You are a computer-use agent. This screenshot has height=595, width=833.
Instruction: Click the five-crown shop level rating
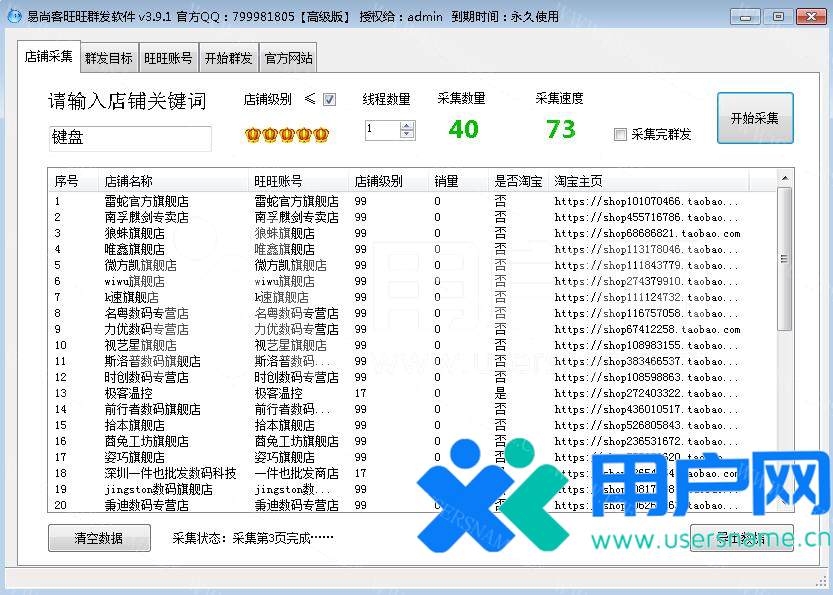(287, 135)
